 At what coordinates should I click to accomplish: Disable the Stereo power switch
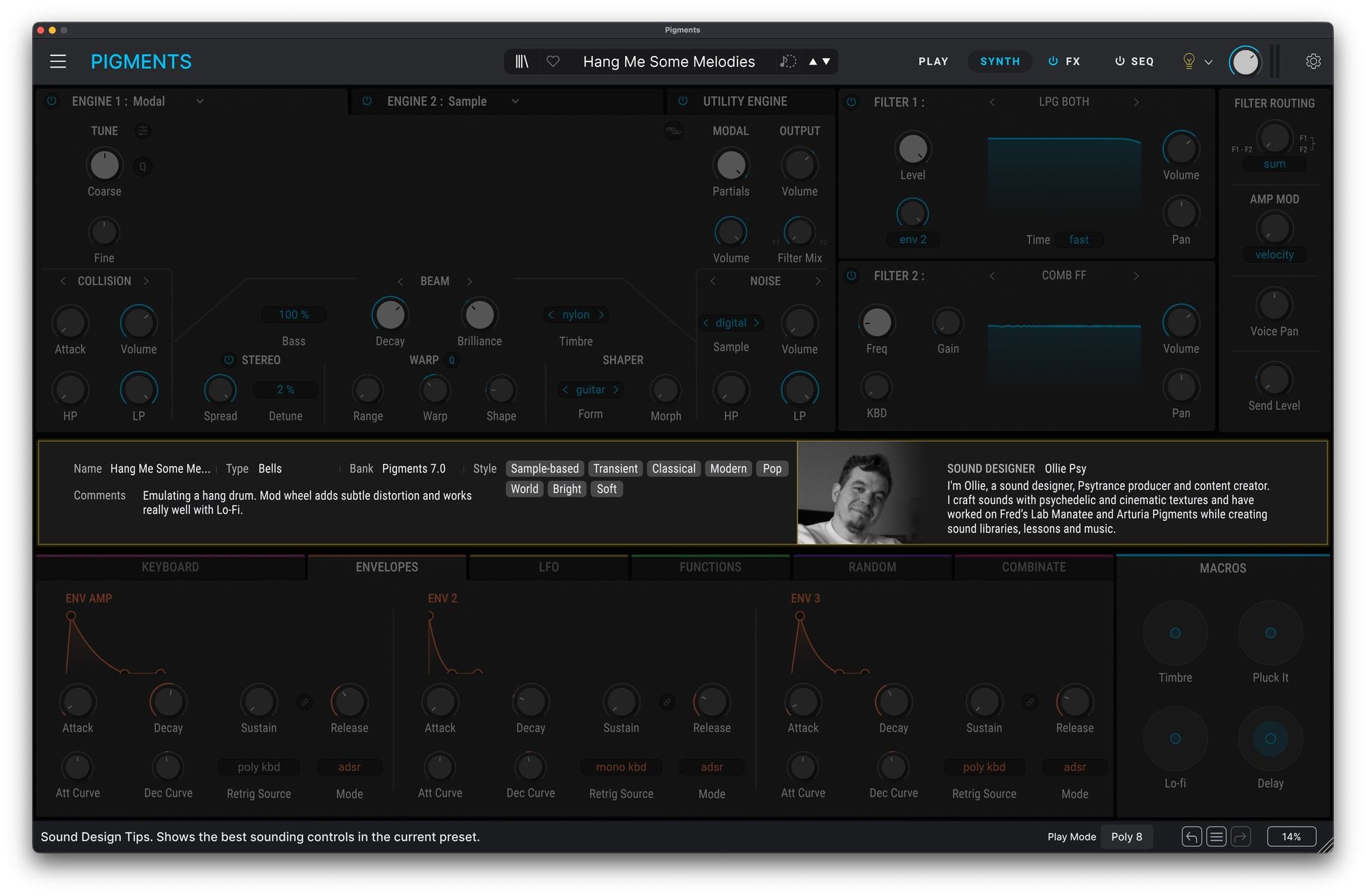229,360
